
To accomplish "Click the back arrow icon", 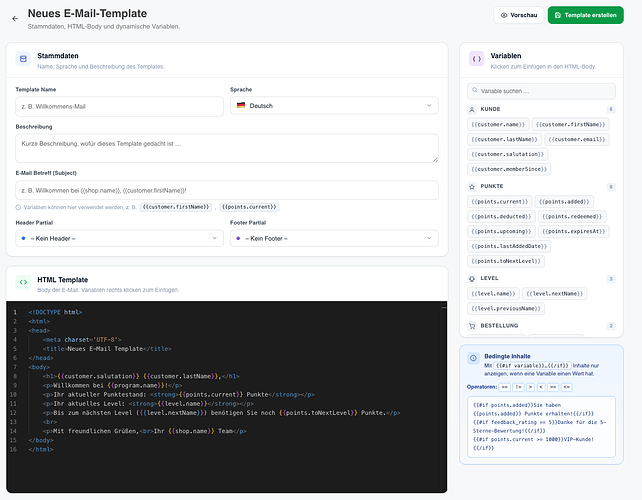I will click(15, 18).
